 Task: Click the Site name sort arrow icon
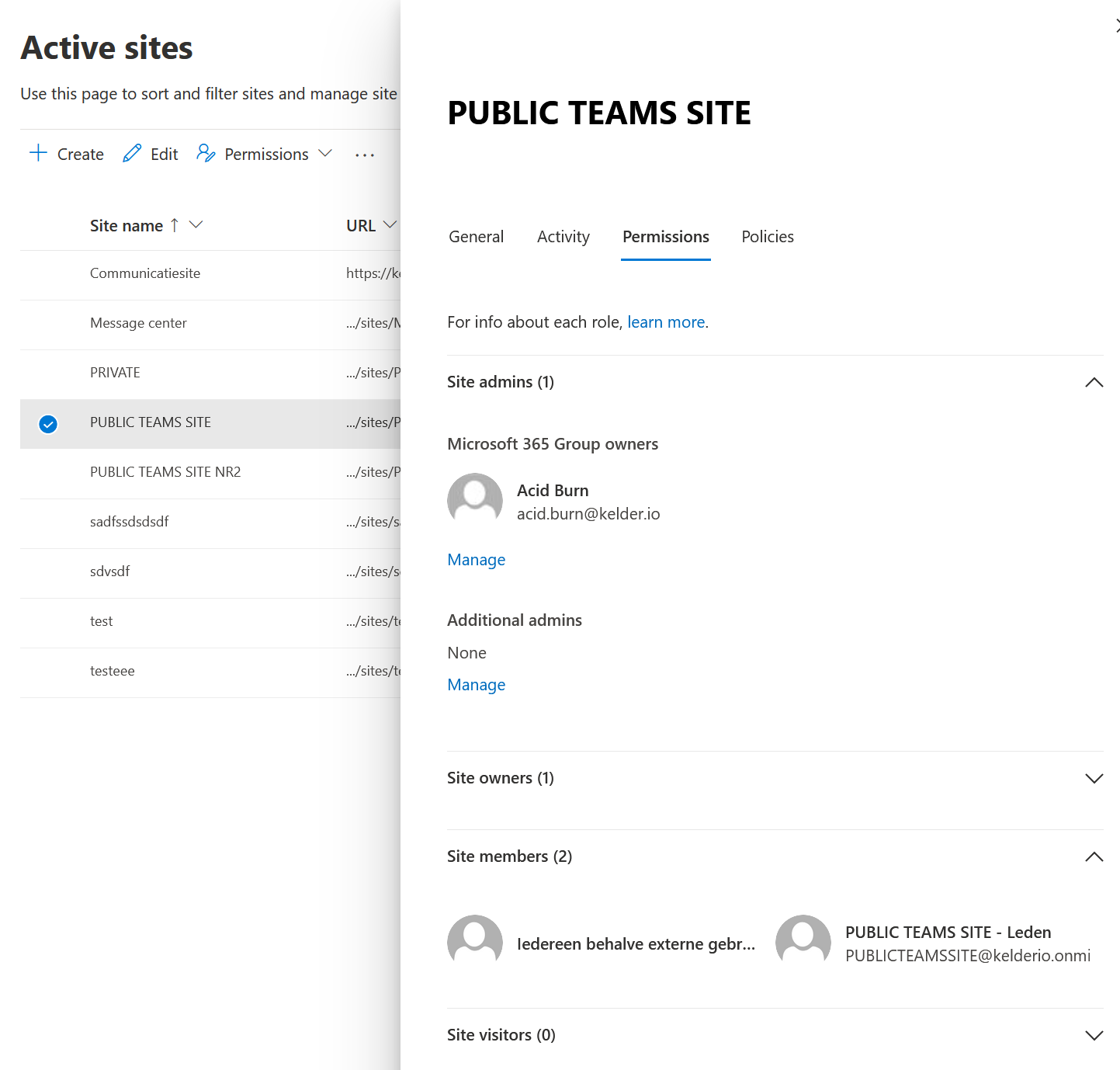click(175, 225)
